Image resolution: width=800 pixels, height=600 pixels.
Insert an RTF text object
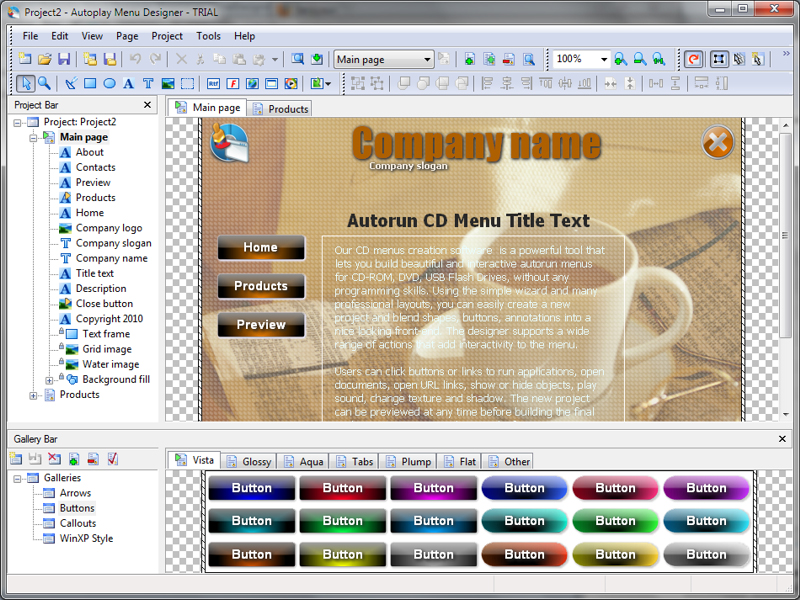coord(213,83)
